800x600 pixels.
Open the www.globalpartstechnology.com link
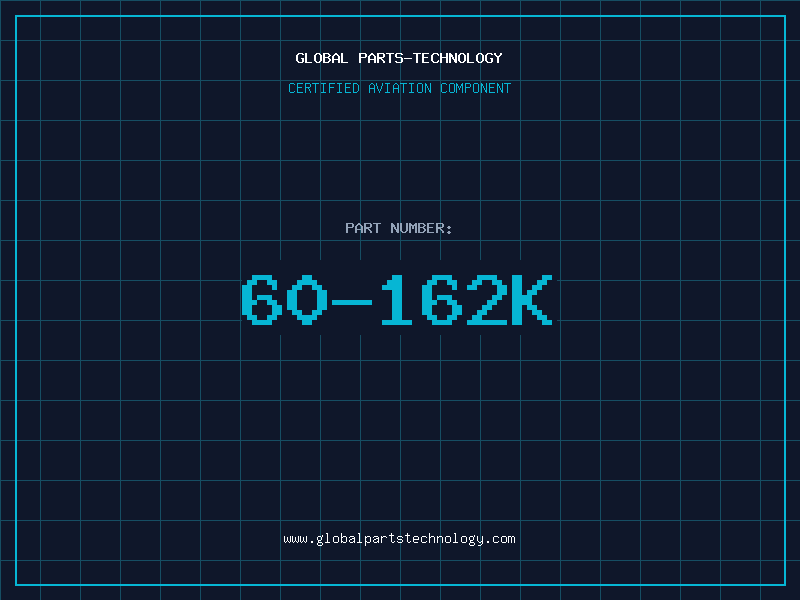coord(399,539)
